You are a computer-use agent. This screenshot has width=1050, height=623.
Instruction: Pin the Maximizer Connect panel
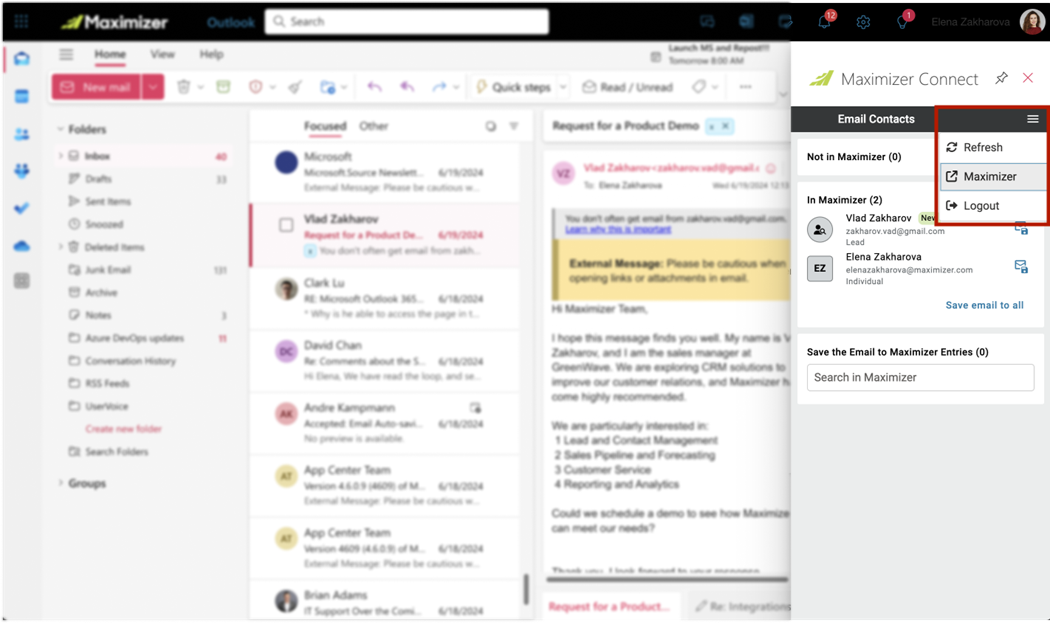click(x=1001, y=78)
